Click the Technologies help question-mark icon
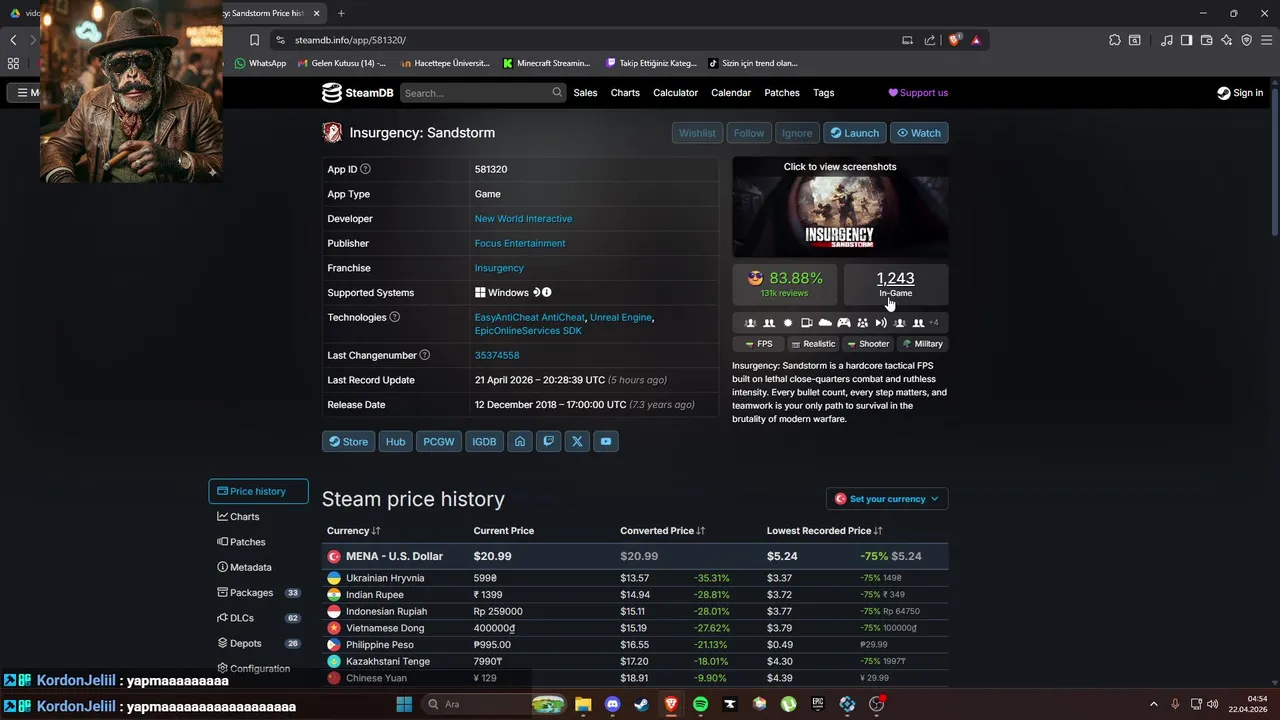The image size is (1280, 720). [x=394, y=317]
